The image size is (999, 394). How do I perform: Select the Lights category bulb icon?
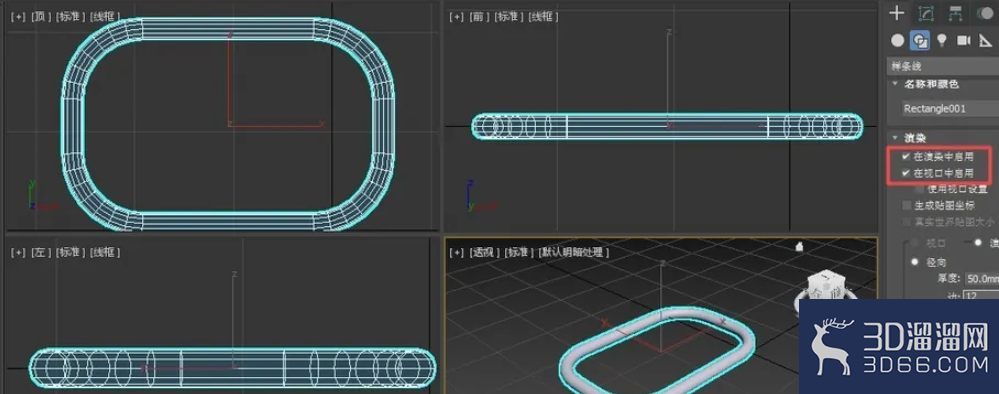click(x=942, y=40)
